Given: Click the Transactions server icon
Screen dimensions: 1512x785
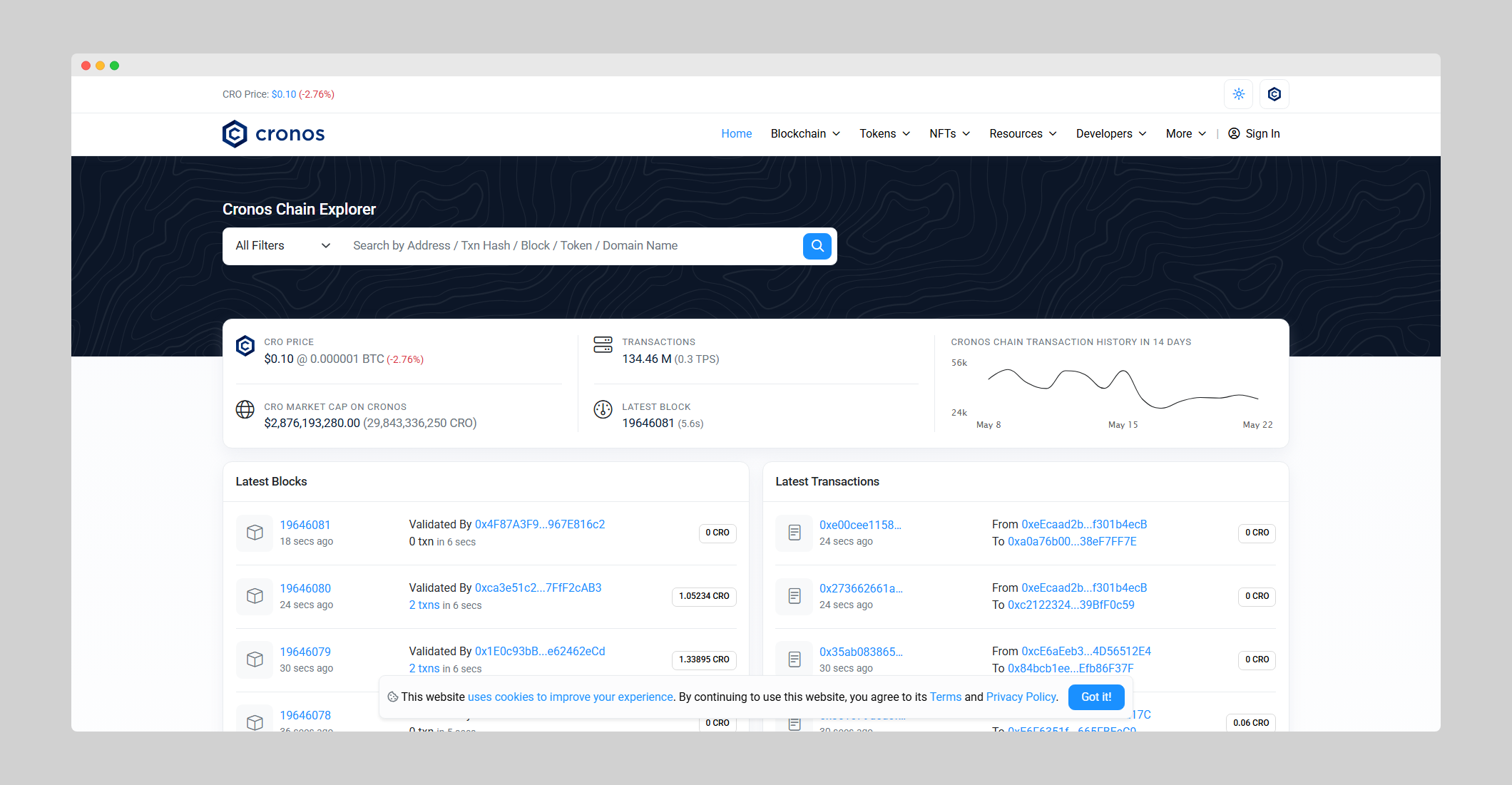Looking at the screenshot, I should 603,344.
